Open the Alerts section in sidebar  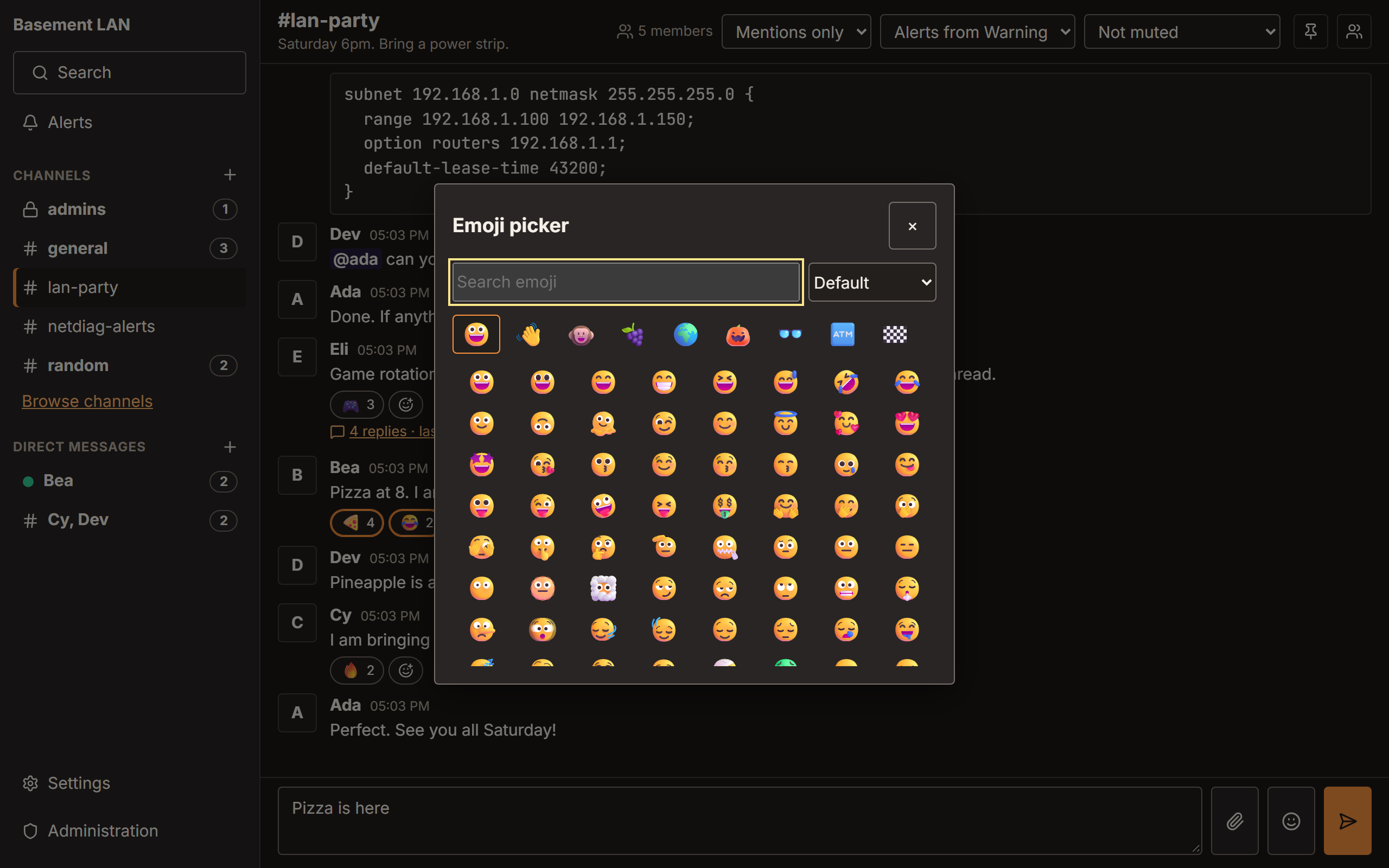tap(130, 122)
